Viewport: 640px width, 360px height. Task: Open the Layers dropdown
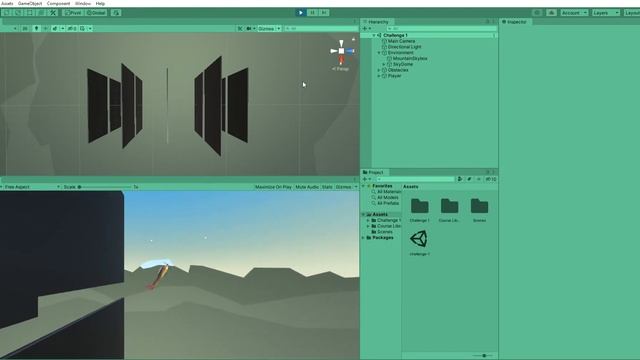coord(606,13)
